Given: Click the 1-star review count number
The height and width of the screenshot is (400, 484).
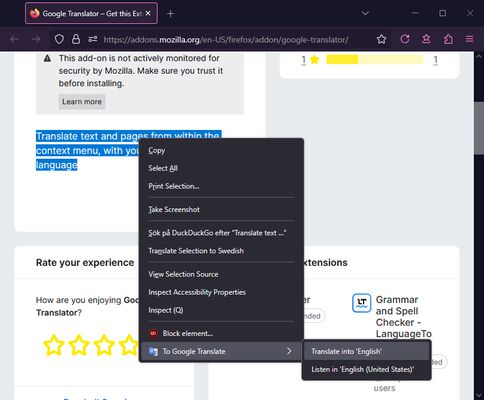Looking at the screenshot, I should pyautogui.click(x=435, y=60).
